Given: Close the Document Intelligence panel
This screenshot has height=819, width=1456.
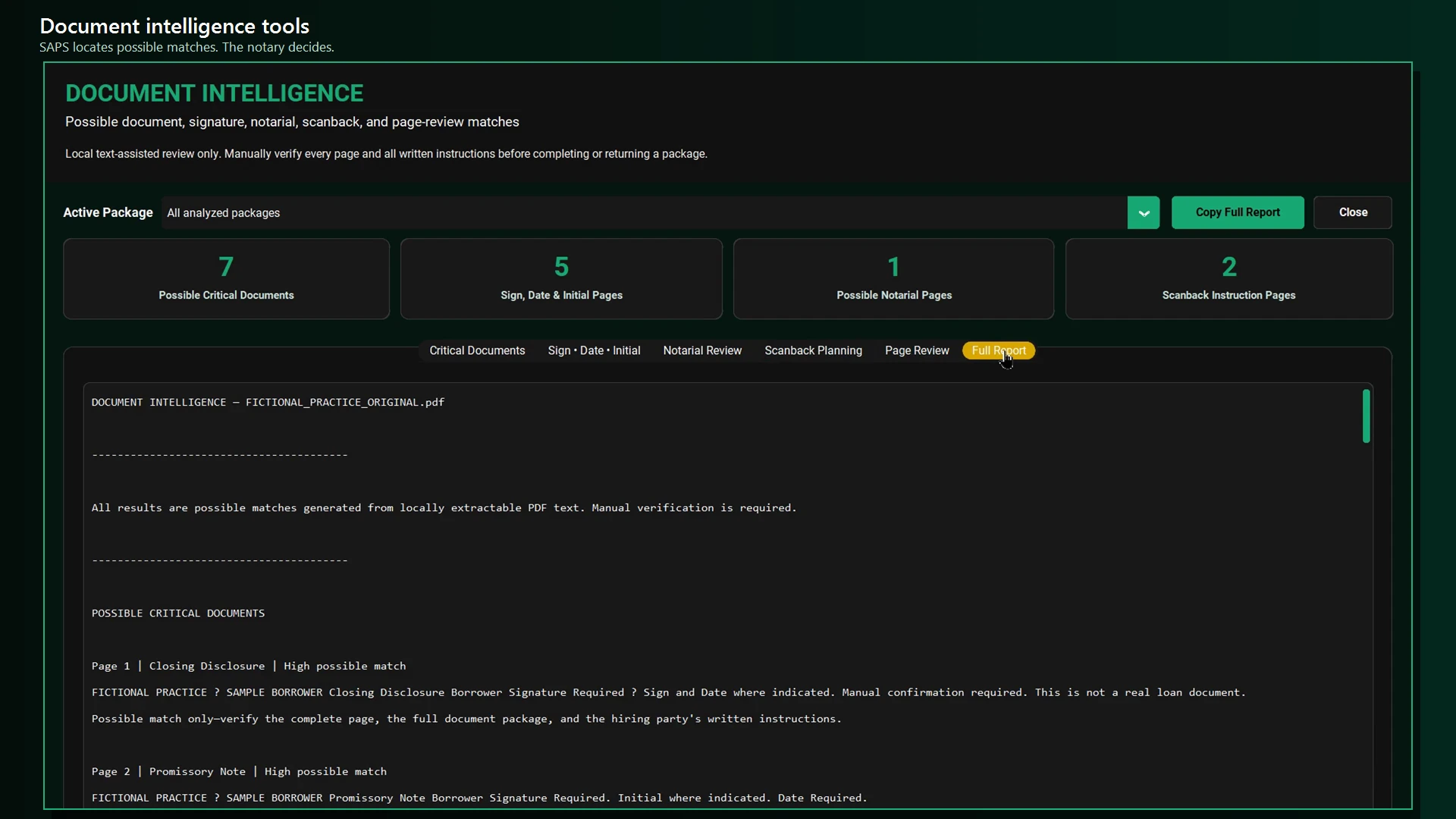Looking at the screenshot, I should (x=1353, y=212).
